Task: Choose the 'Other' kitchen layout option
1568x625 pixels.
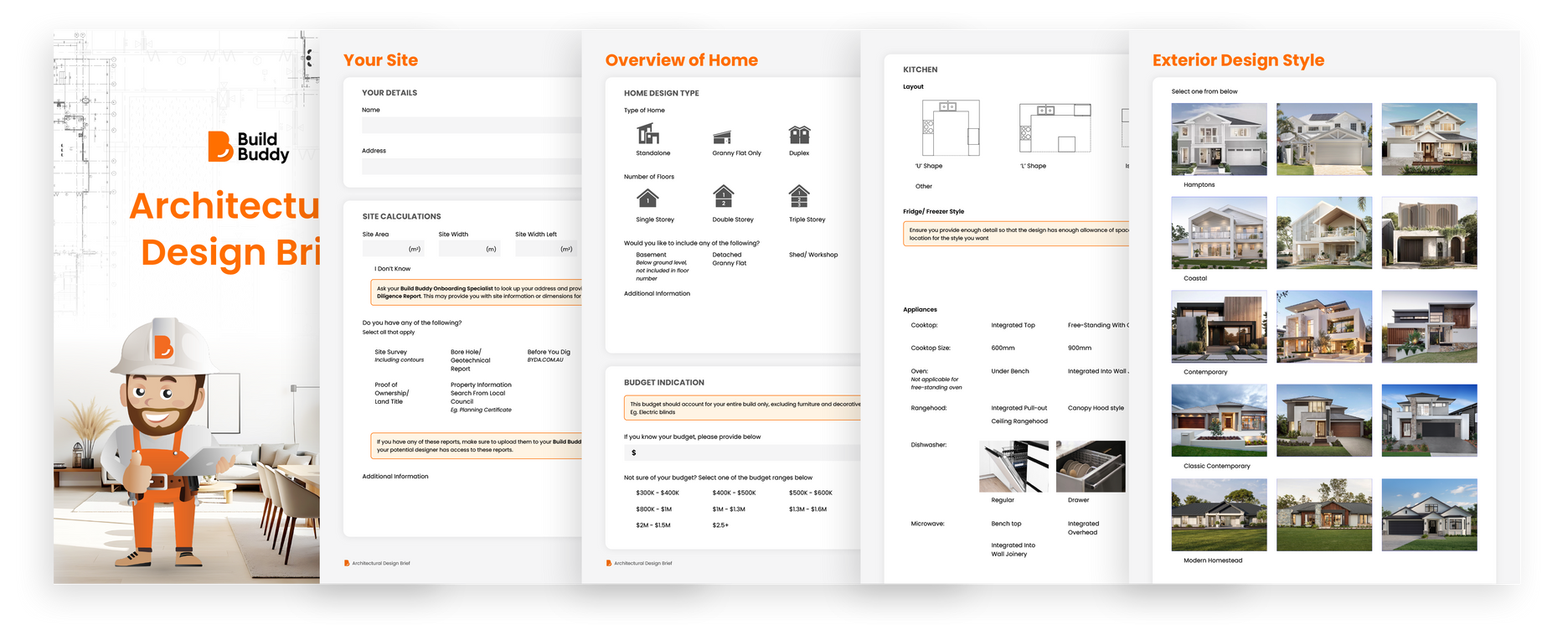Action: 924,186
